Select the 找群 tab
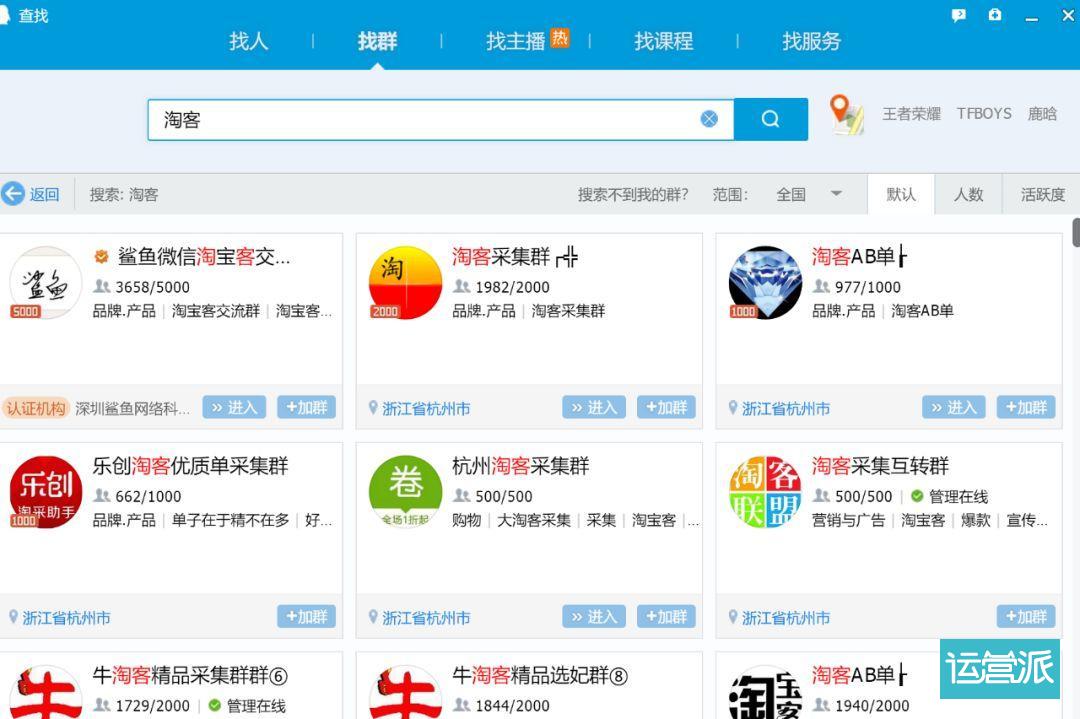This screenshot has width=1080, height=719. 377,41
